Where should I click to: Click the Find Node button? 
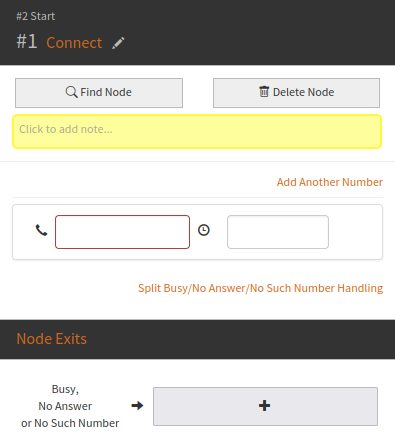pyautogui.click(x=99, y=93)
